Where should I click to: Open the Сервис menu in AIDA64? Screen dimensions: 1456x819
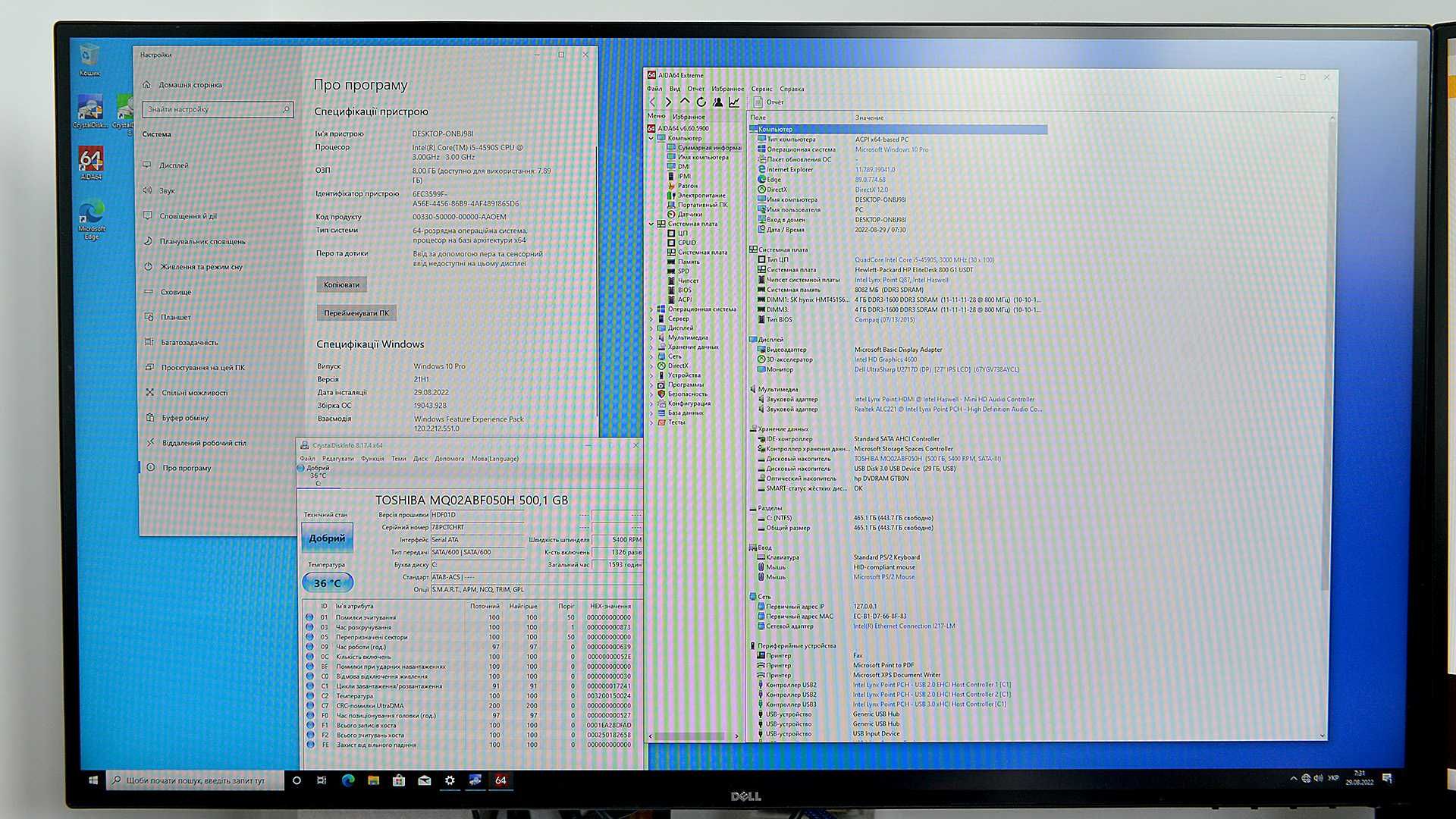761,89
